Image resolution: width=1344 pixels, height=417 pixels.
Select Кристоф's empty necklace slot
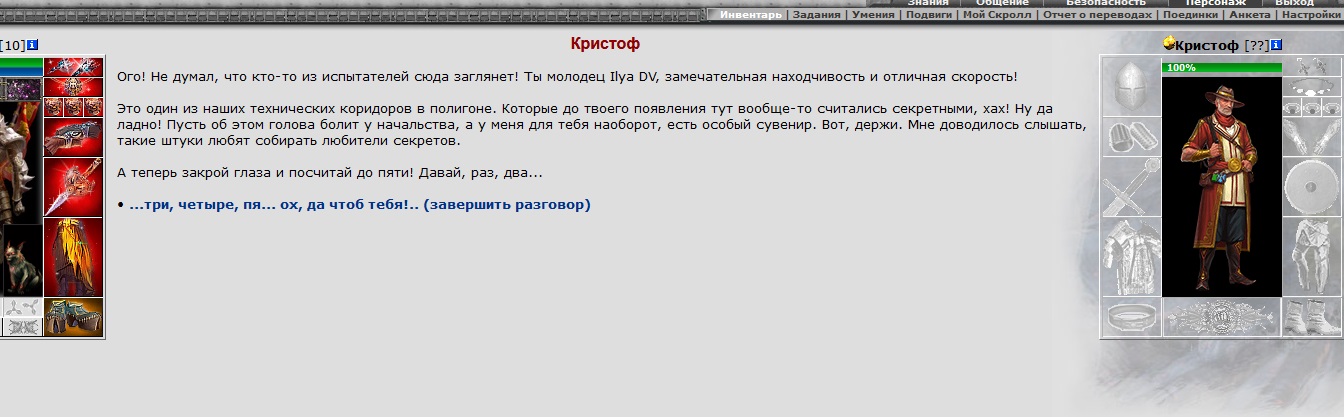coord(1312,88)
